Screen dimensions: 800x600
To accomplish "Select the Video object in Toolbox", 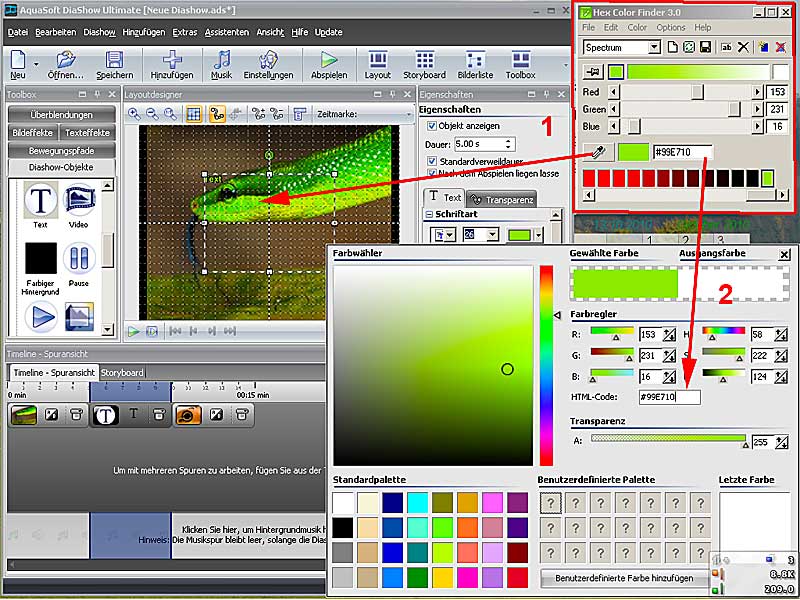I will [x=79, y=200].
